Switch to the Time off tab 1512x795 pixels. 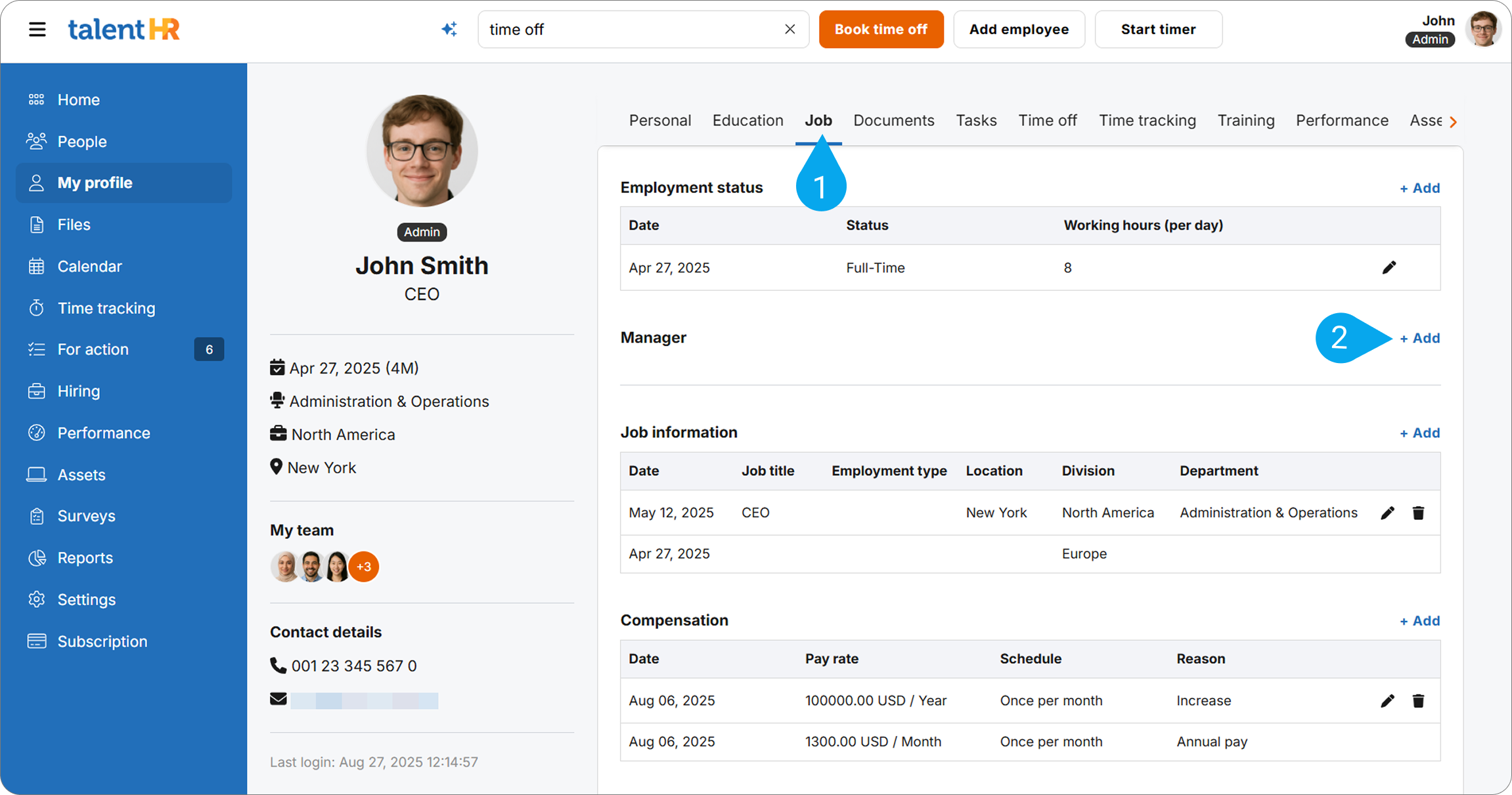click(x=1047, y=121)
